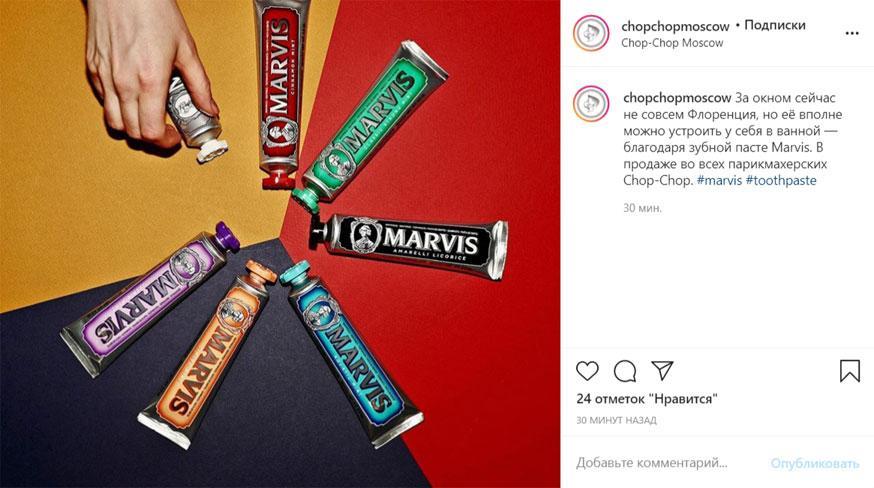Click the Опубликовать publish button
This screenshot has height=488, width=874.
point(814,463)
